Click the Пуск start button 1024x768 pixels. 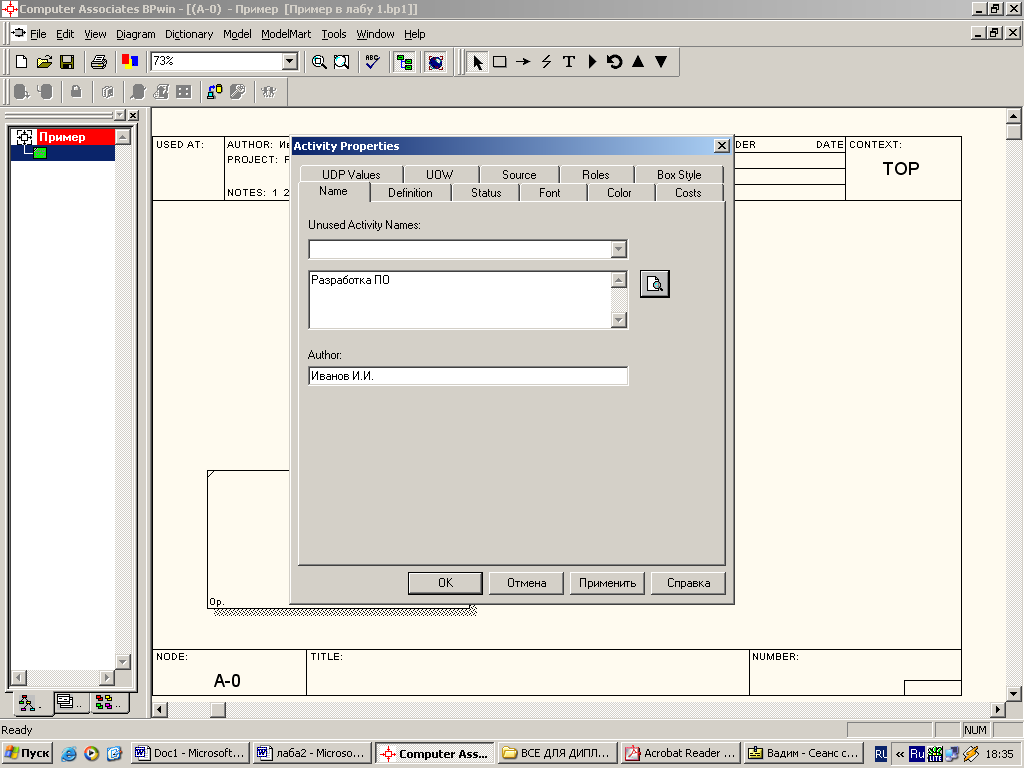(28, 753)
